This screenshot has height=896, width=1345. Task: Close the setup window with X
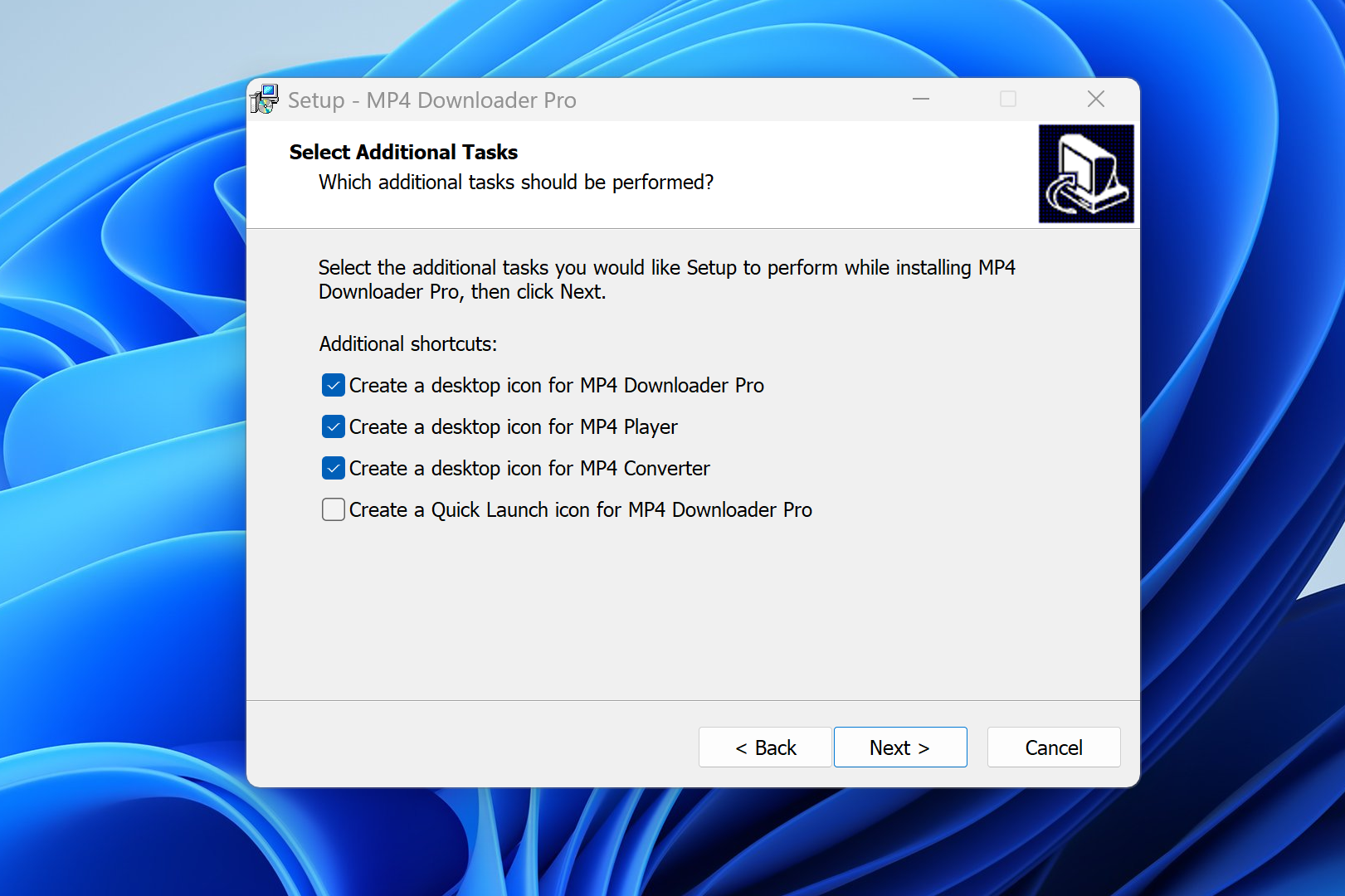coord(1095,100)
